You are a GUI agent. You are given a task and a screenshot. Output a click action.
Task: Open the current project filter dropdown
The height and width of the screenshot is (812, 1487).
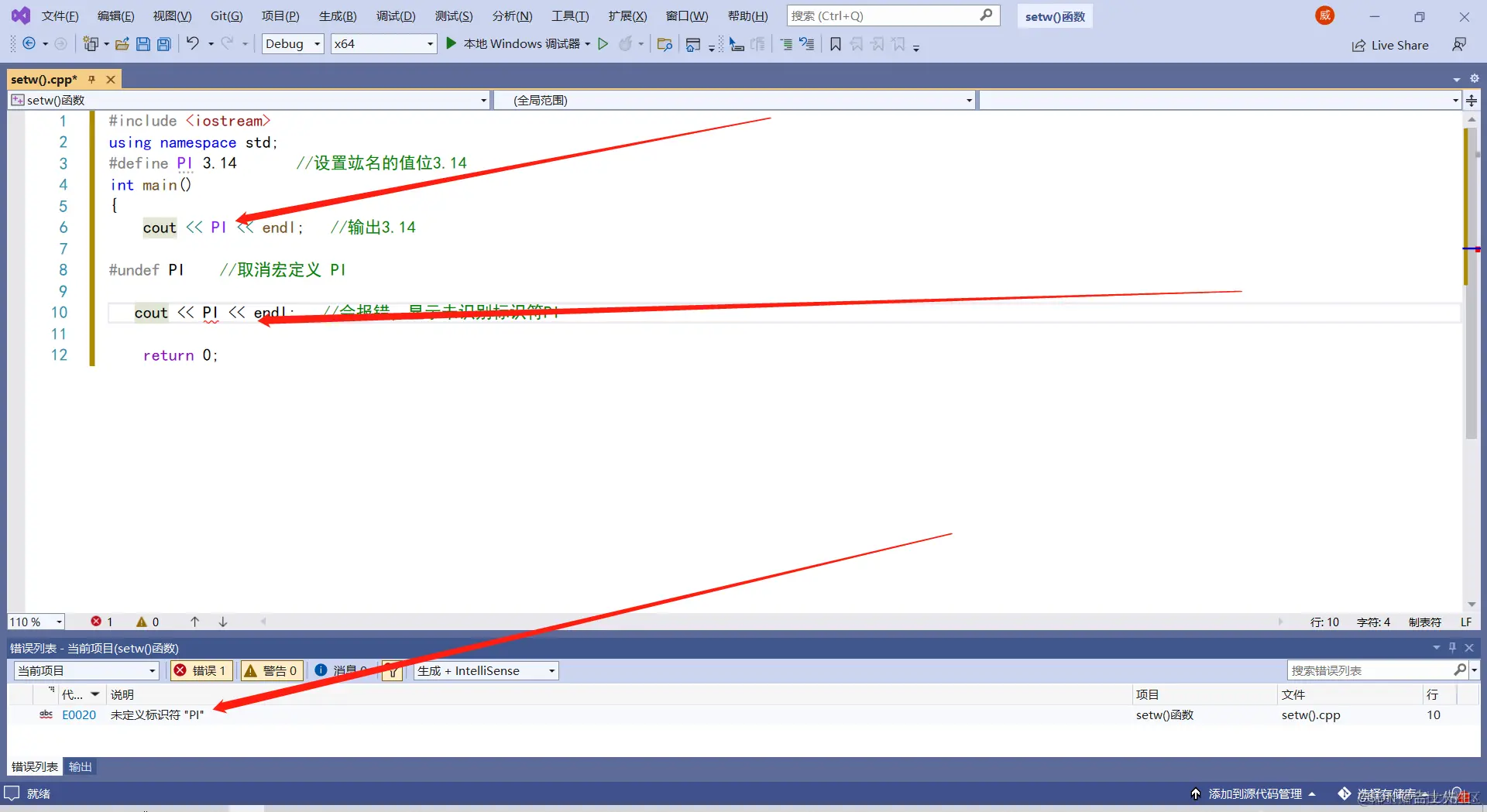click(86, 670)
